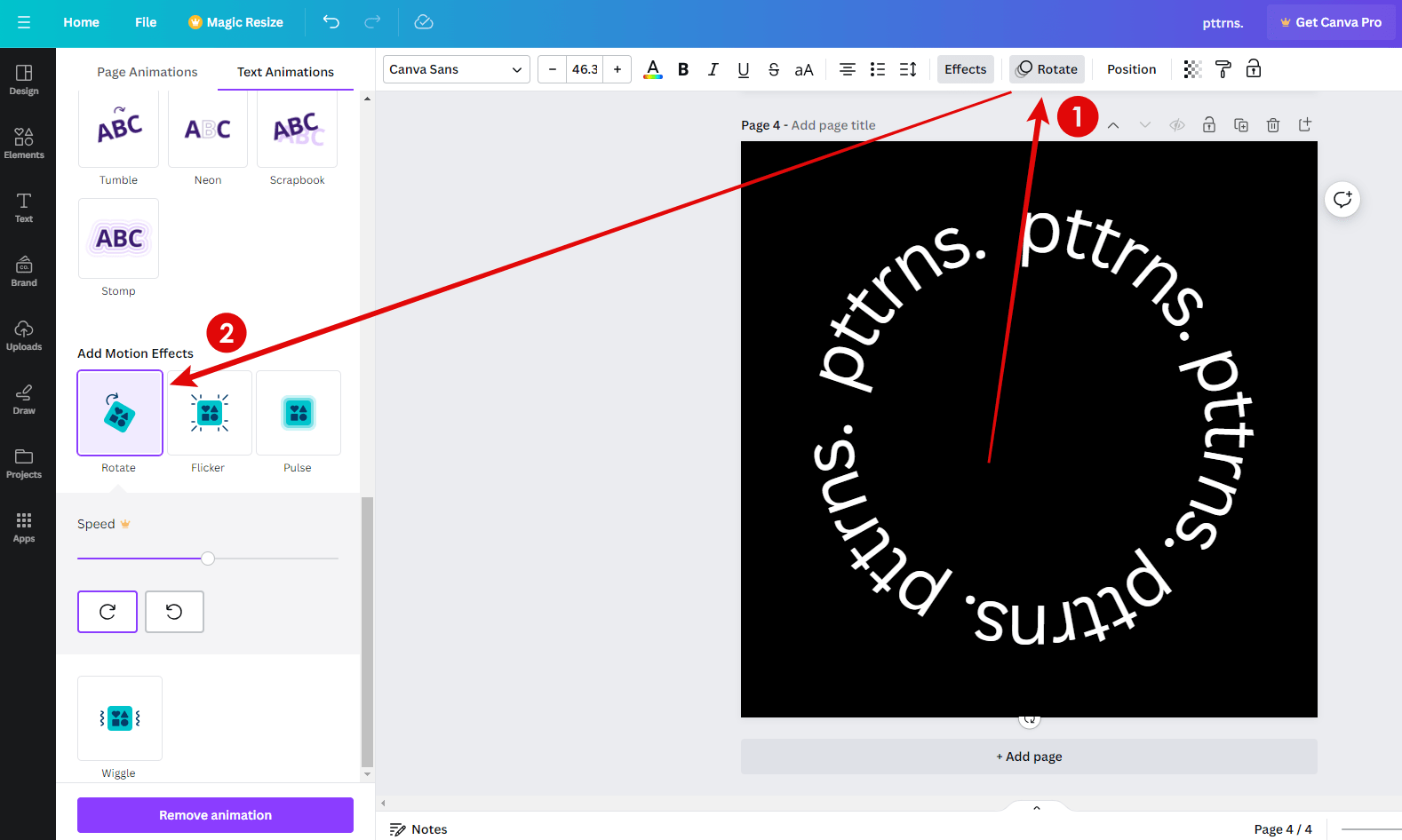Open the transparency checkerboard control
The image size is (1402, 840).
click(x=1193, y=69)
